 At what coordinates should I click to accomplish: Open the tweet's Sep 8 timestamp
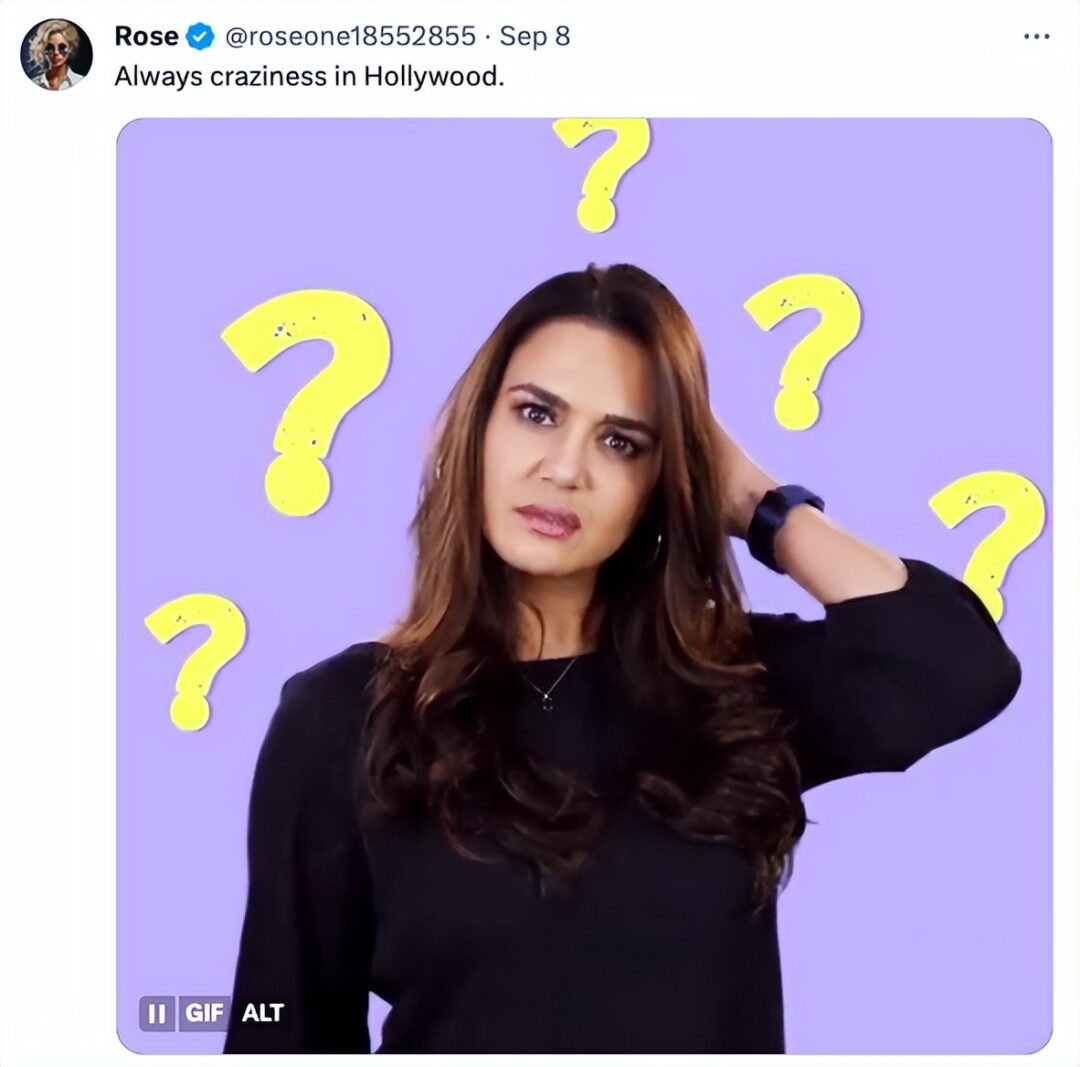pyautogui.click(x=534, y=37)
